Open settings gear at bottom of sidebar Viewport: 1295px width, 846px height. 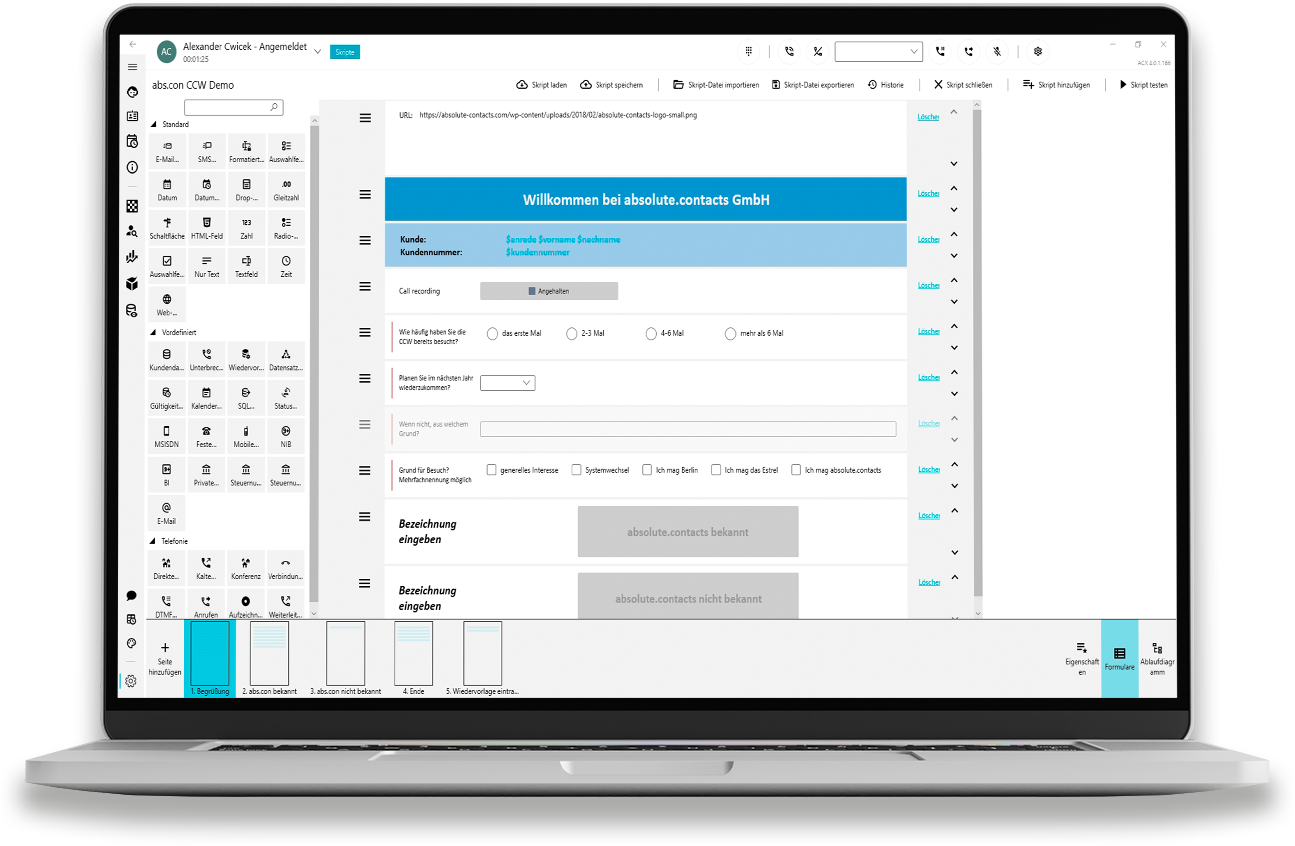click(131, 681)
